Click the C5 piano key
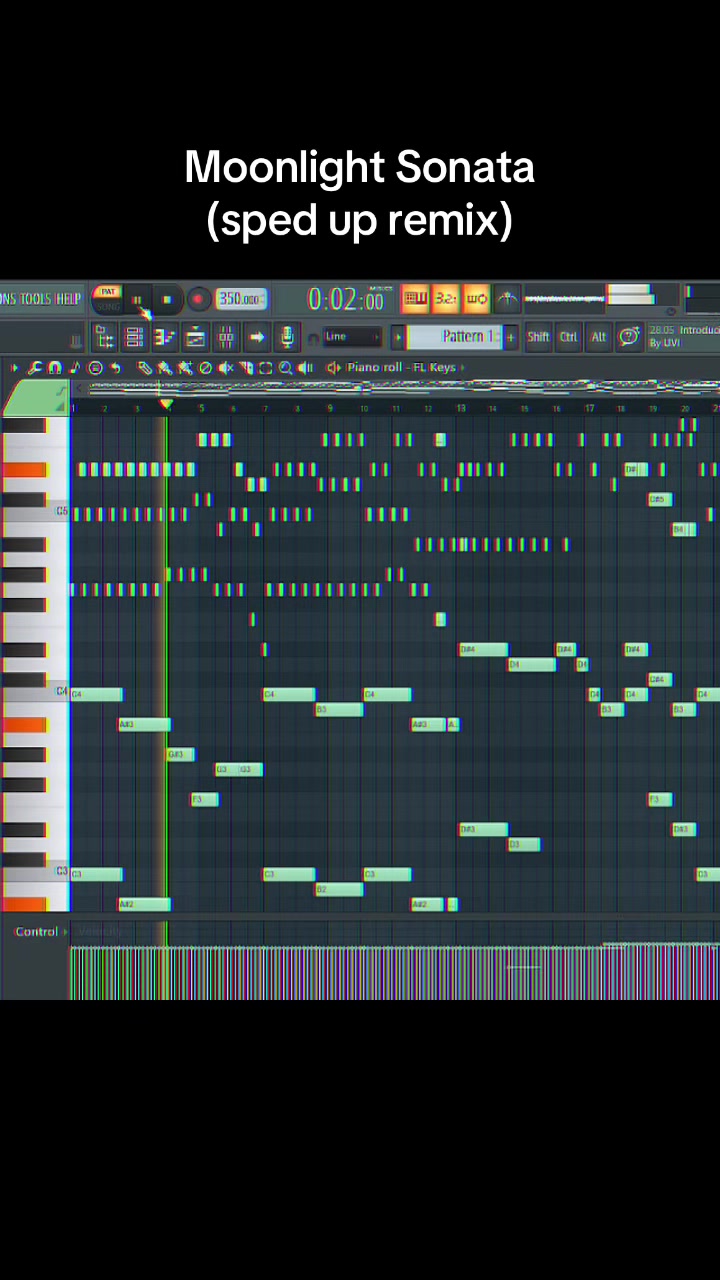This screenshot has width=720, height=1280. [36, 511]
